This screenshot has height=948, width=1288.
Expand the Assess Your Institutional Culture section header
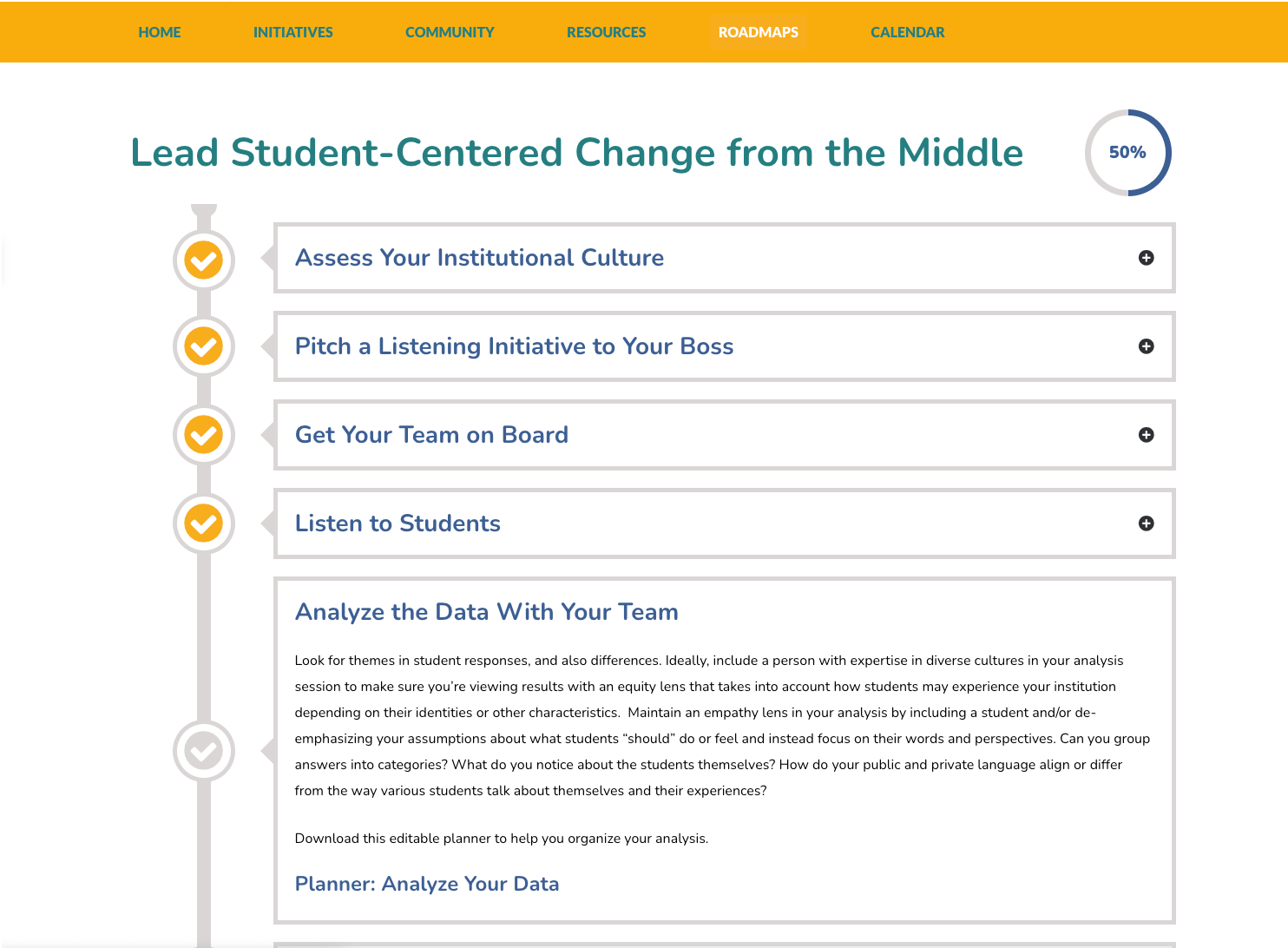pos(479,258)
